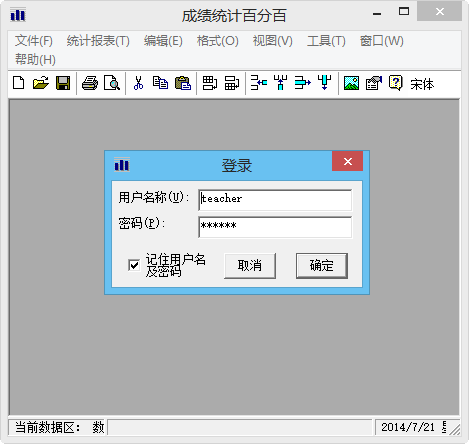Open the 工具(T) menu
This screenshot has width=469, height=444.
coord(326,41)
